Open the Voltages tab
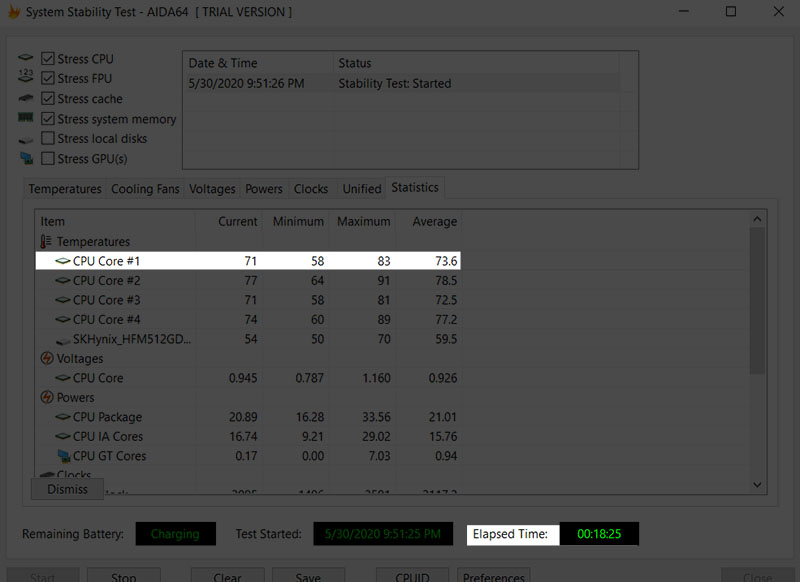800x582 pixels. 212,189
